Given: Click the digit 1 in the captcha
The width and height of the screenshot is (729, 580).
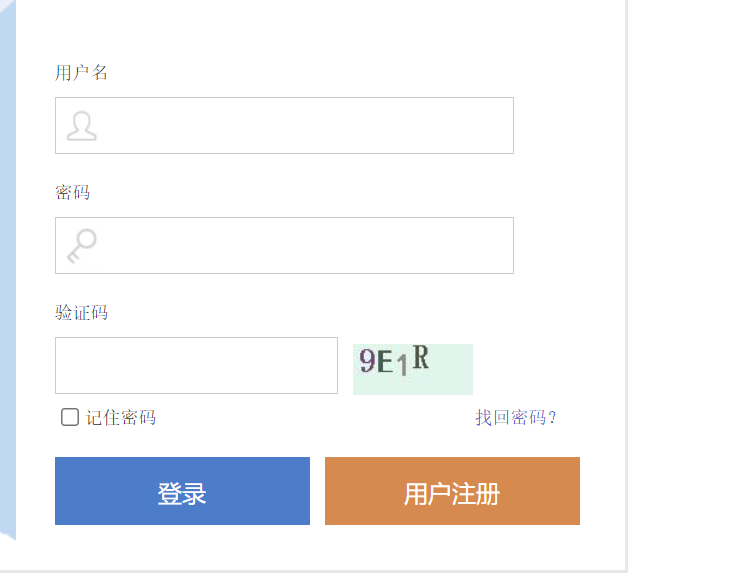Looking at the screenshot, I should [403, 364].
